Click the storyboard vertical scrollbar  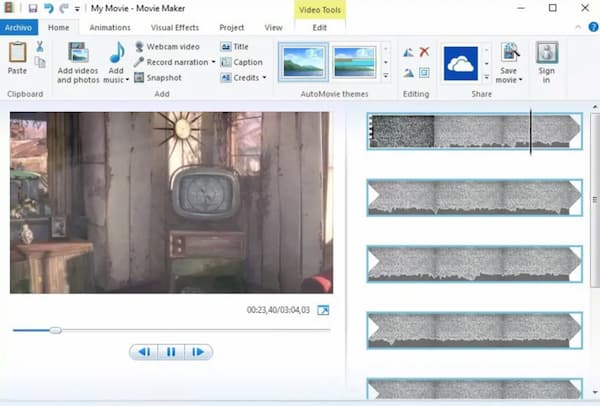point(595,199)
